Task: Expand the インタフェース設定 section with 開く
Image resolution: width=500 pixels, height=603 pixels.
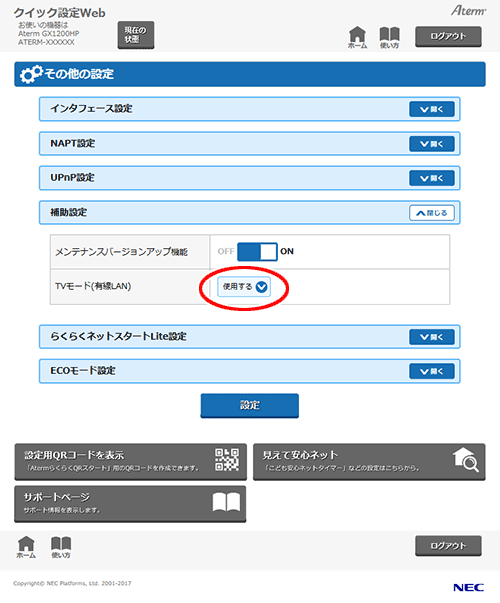Action: pyautogui.click(x=432, y=109)
